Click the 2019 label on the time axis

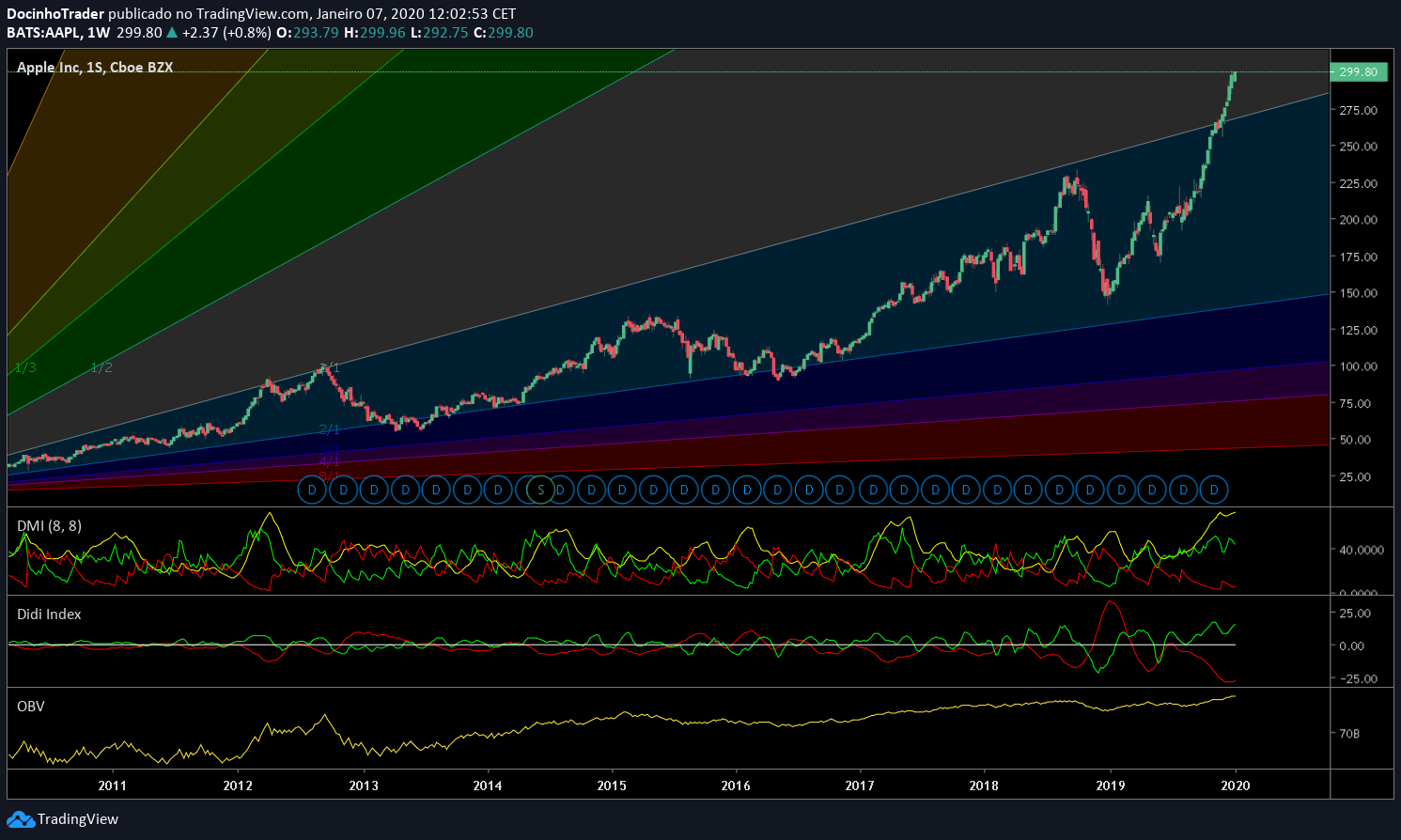(1111, 786)
